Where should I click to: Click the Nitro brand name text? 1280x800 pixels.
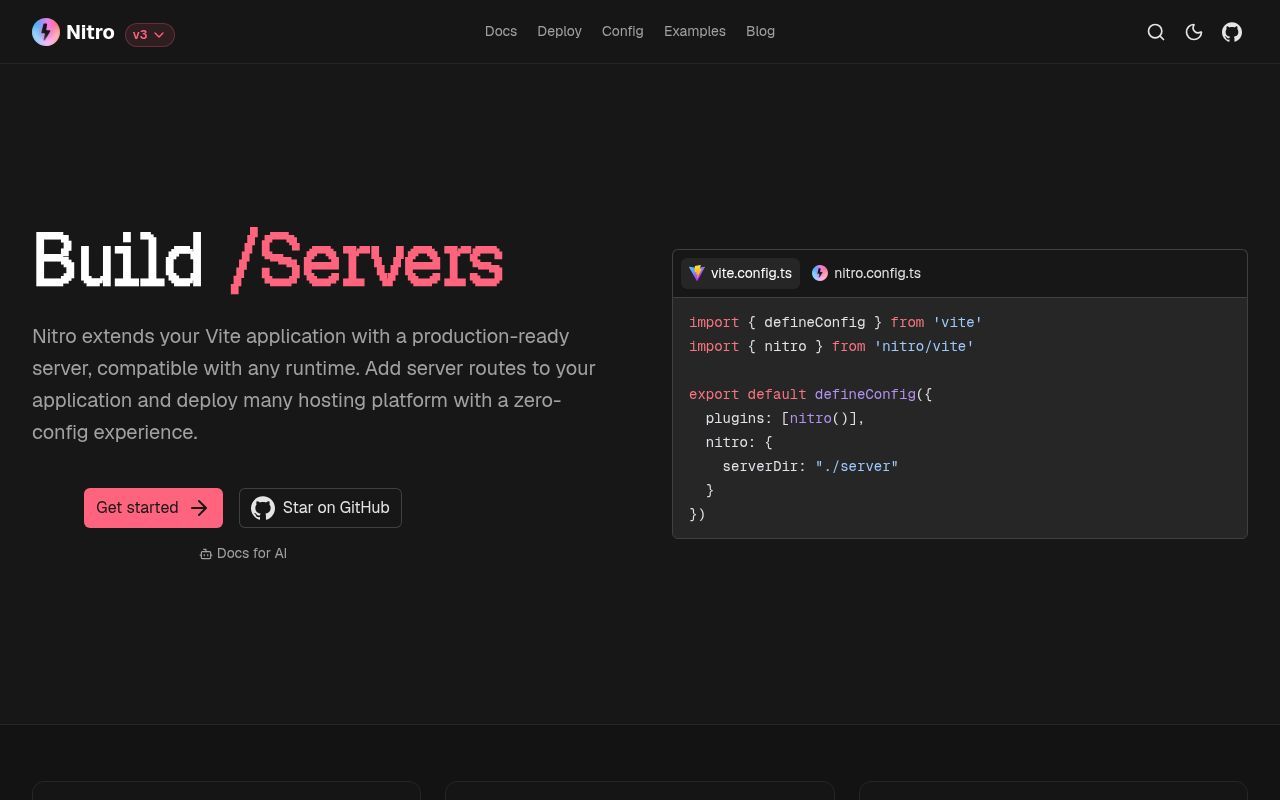(90, 32)
